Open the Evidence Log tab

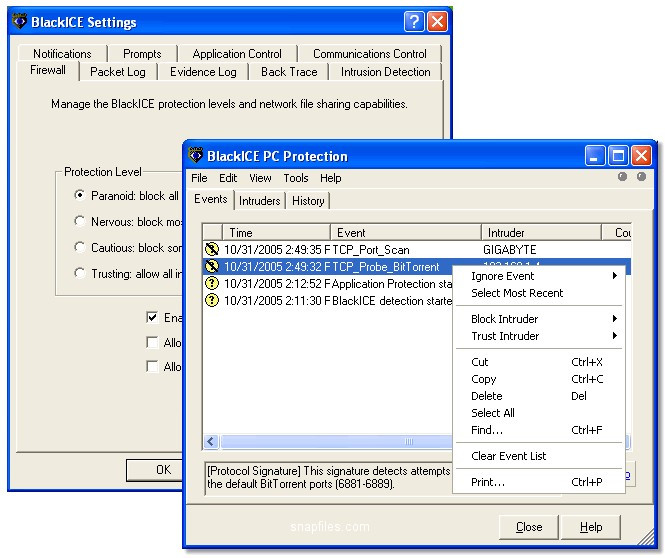(203, 72)
